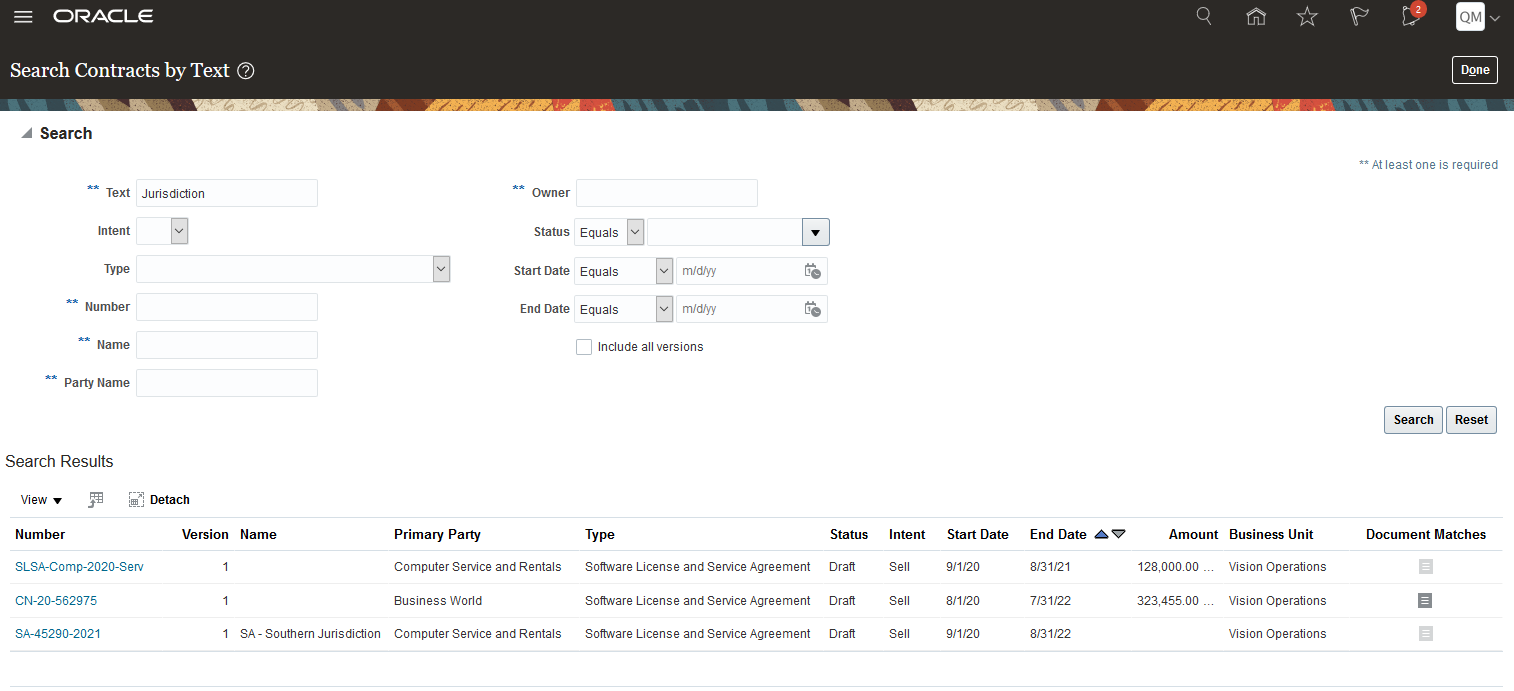Open the Favorites star icon
The height and width of the screenshot is (691, 1514).
tap(1307, 16)
